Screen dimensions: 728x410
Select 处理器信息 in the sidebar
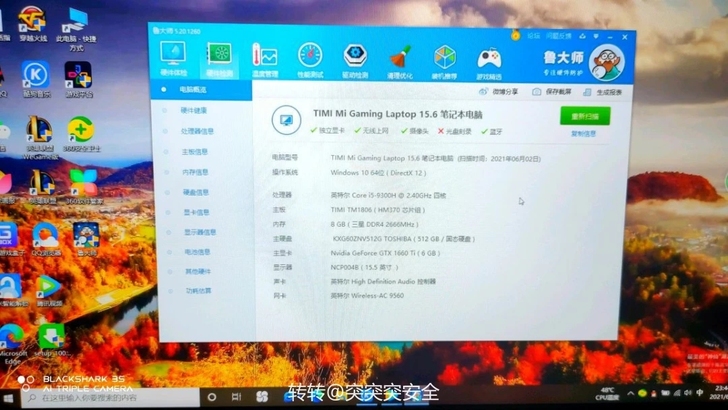pos(197,131)
